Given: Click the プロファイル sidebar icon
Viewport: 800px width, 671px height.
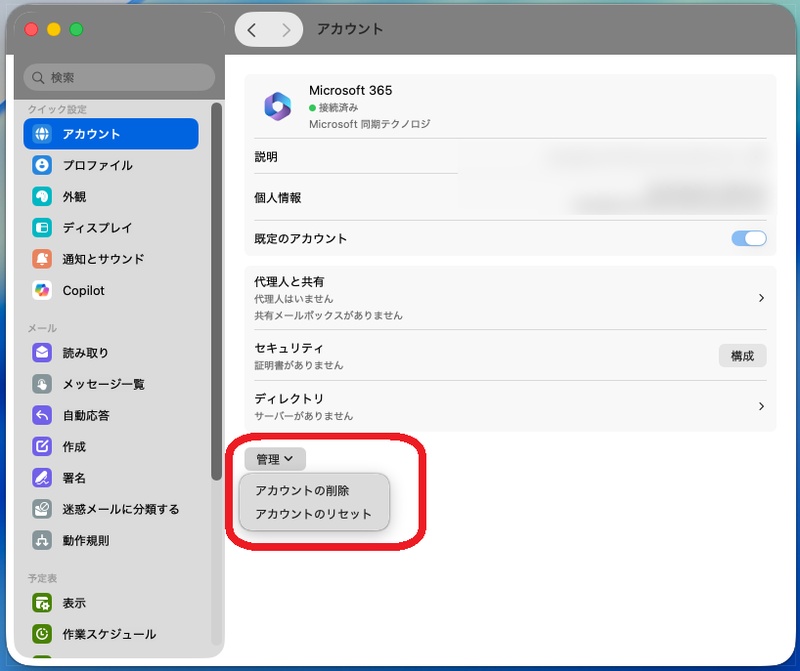Looking at the screenshot, I should pos(42,165).
